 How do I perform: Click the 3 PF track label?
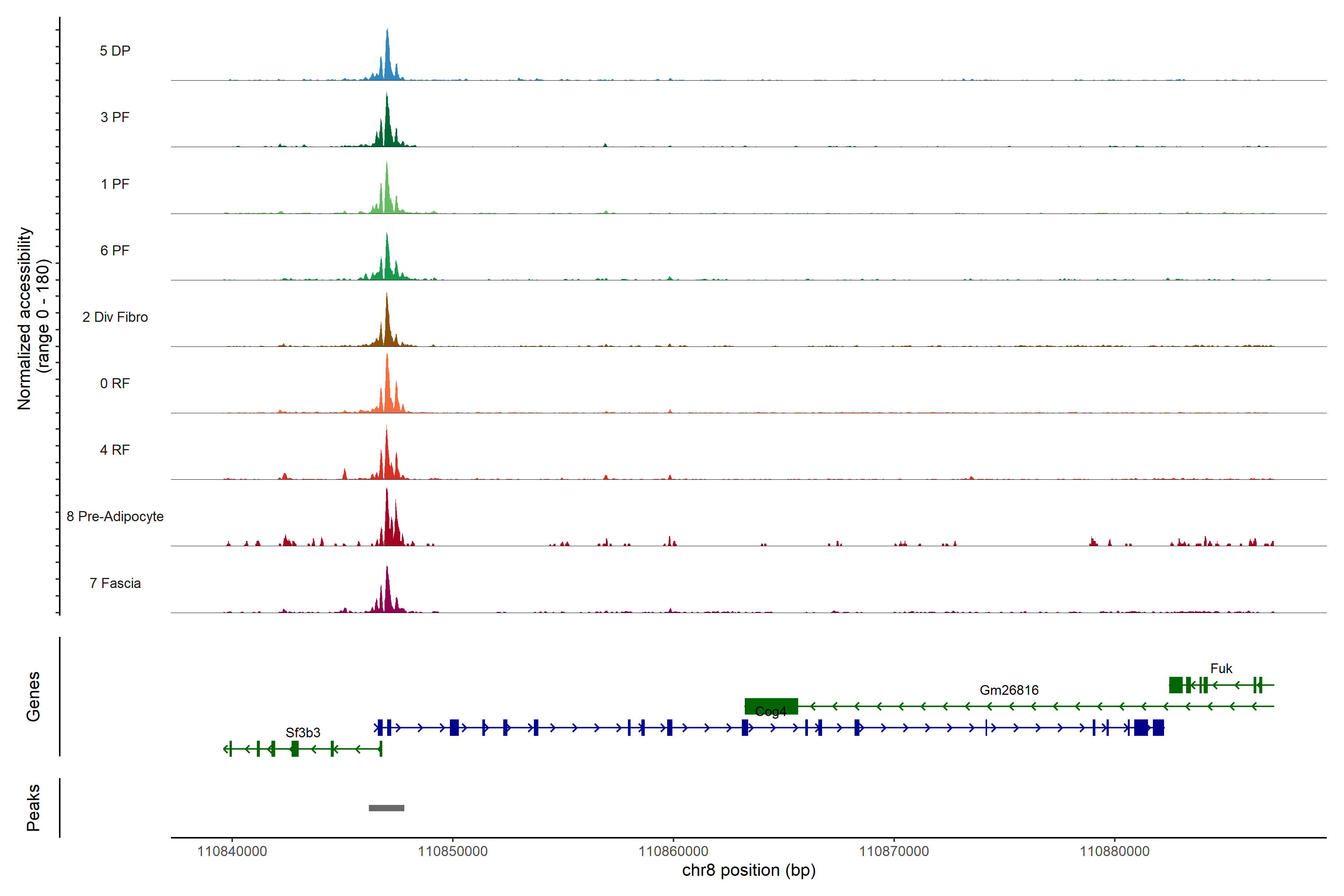pos(115,117)
